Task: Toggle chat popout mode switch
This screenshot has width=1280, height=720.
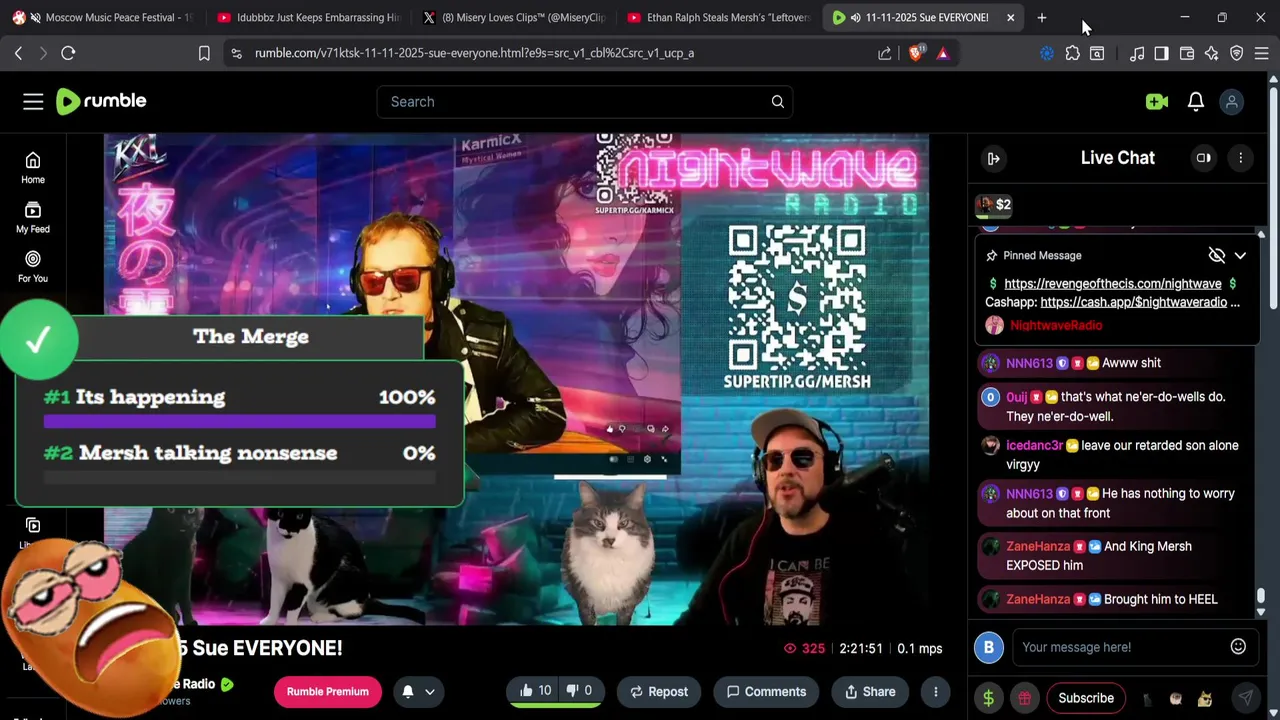Action: click(x=1204, y=158)
